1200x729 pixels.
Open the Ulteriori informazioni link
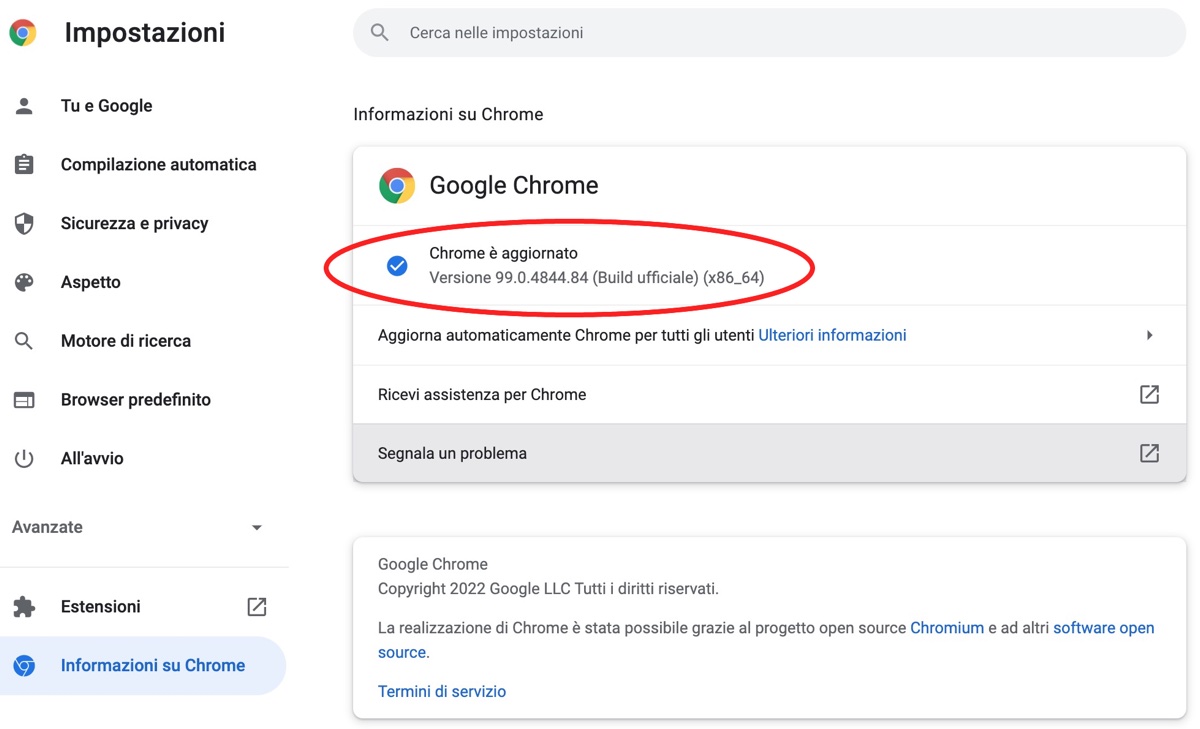pyautogui.click(x=832, y=336)
